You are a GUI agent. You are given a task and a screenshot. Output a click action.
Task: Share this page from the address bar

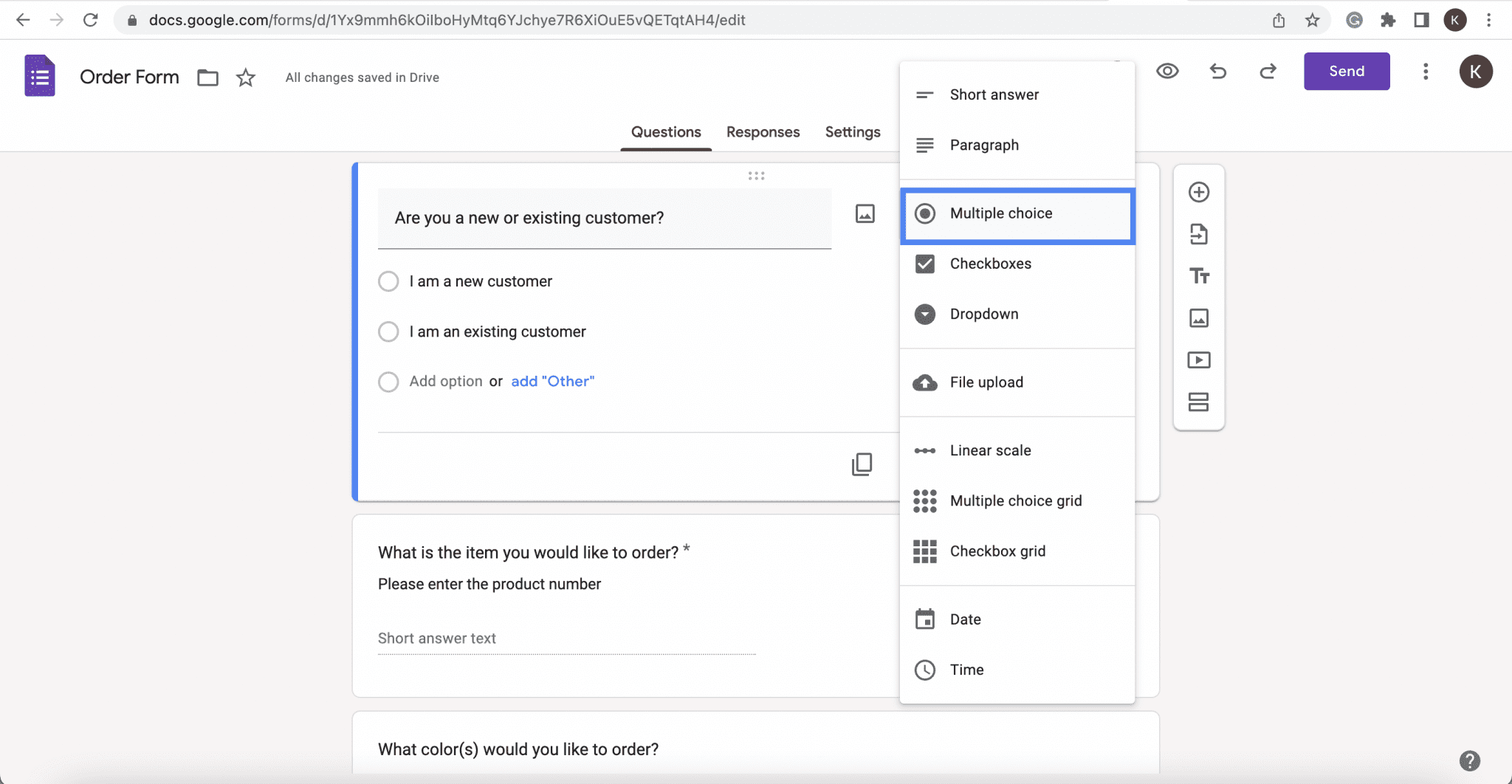pos(1279,20)
